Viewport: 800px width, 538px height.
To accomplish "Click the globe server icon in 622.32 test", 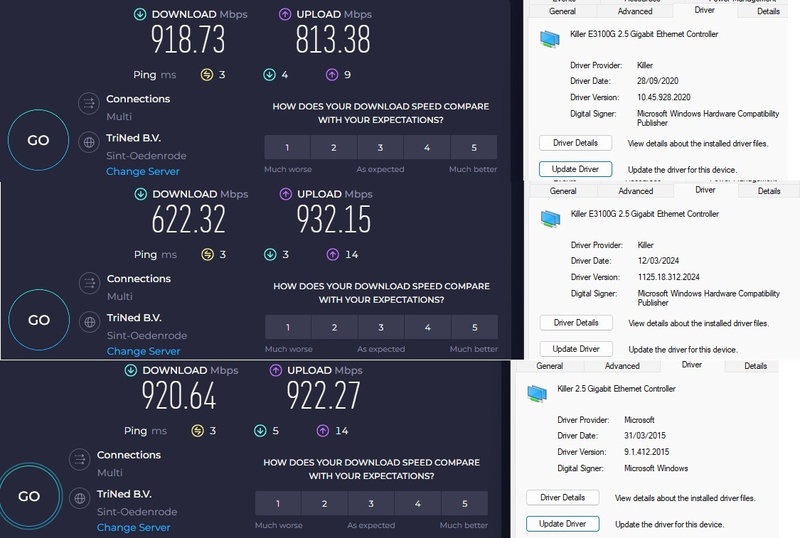I will coord(89,322).
